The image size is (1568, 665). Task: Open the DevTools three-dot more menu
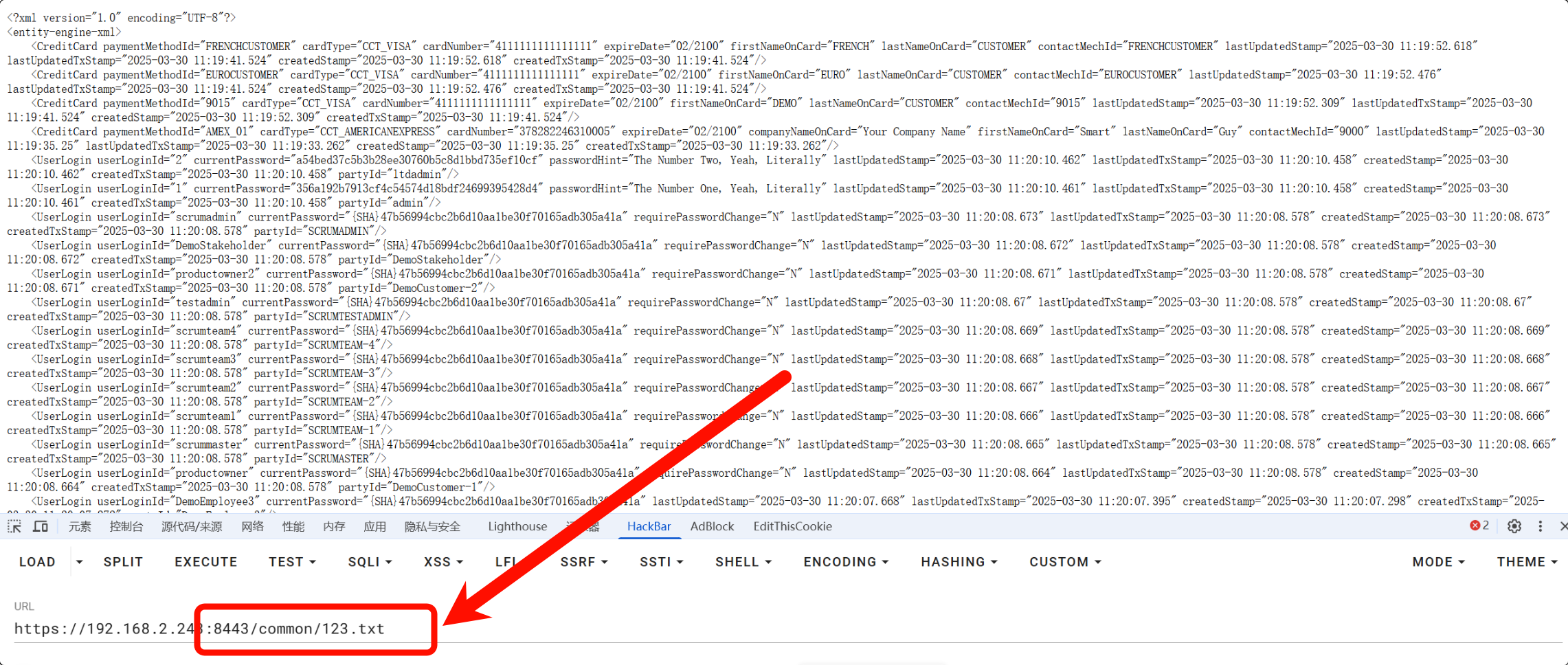[1540, 526]
